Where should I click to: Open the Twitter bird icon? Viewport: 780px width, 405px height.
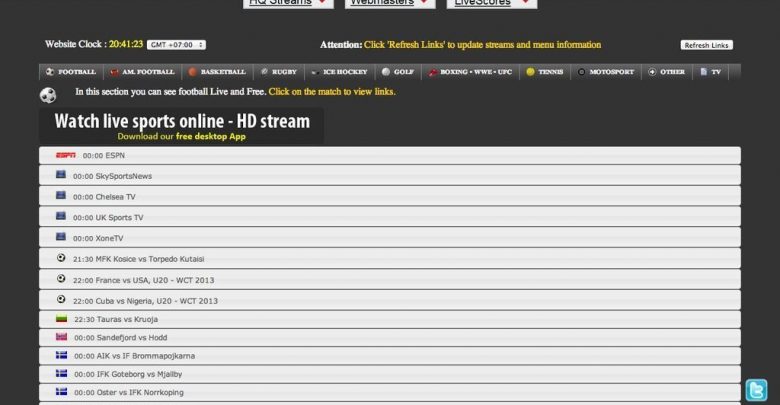[x=756, y=390]
